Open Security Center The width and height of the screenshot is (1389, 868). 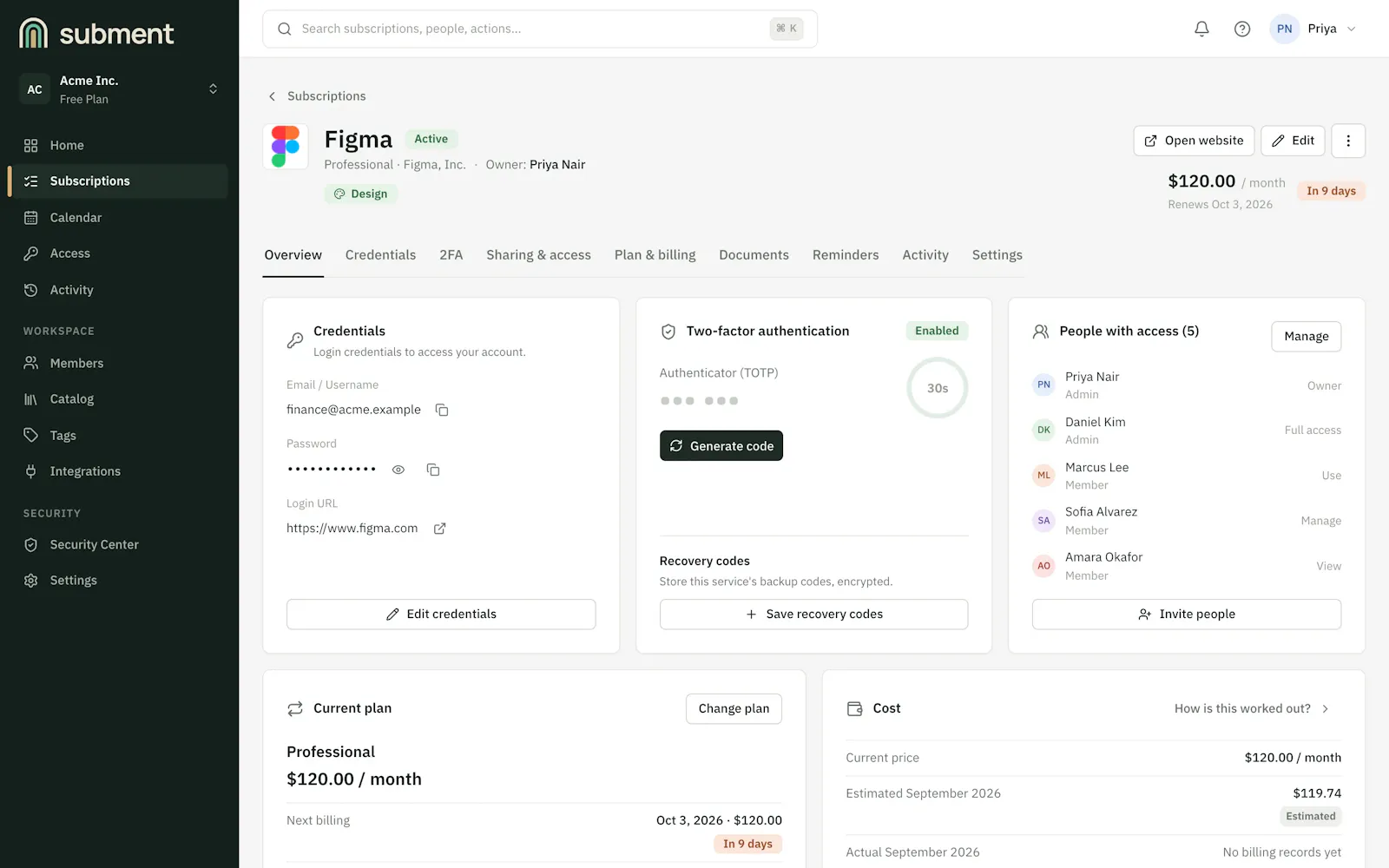tap(119, 544)
